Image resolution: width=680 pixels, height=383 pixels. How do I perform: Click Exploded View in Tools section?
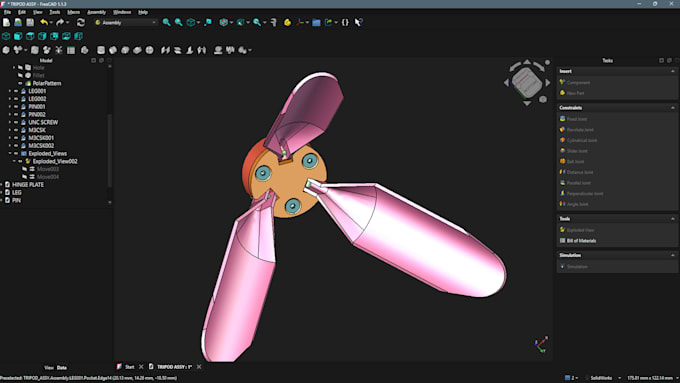[580, 230]
